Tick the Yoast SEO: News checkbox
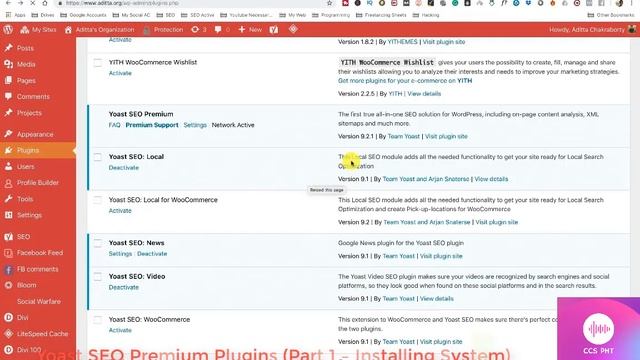 click(98, 243)
